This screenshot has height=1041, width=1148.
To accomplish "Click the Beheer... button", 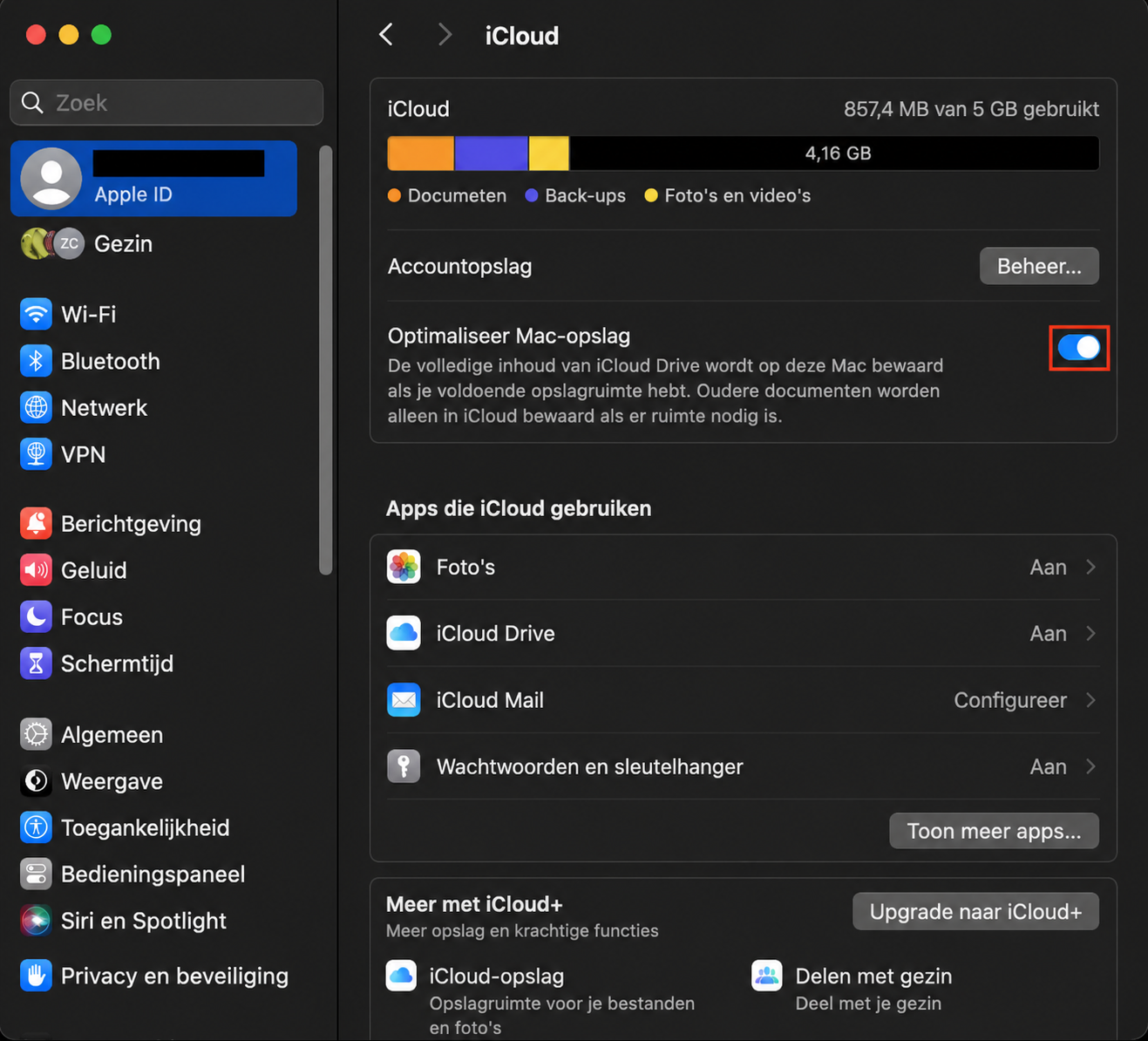I will point(1039,266).
